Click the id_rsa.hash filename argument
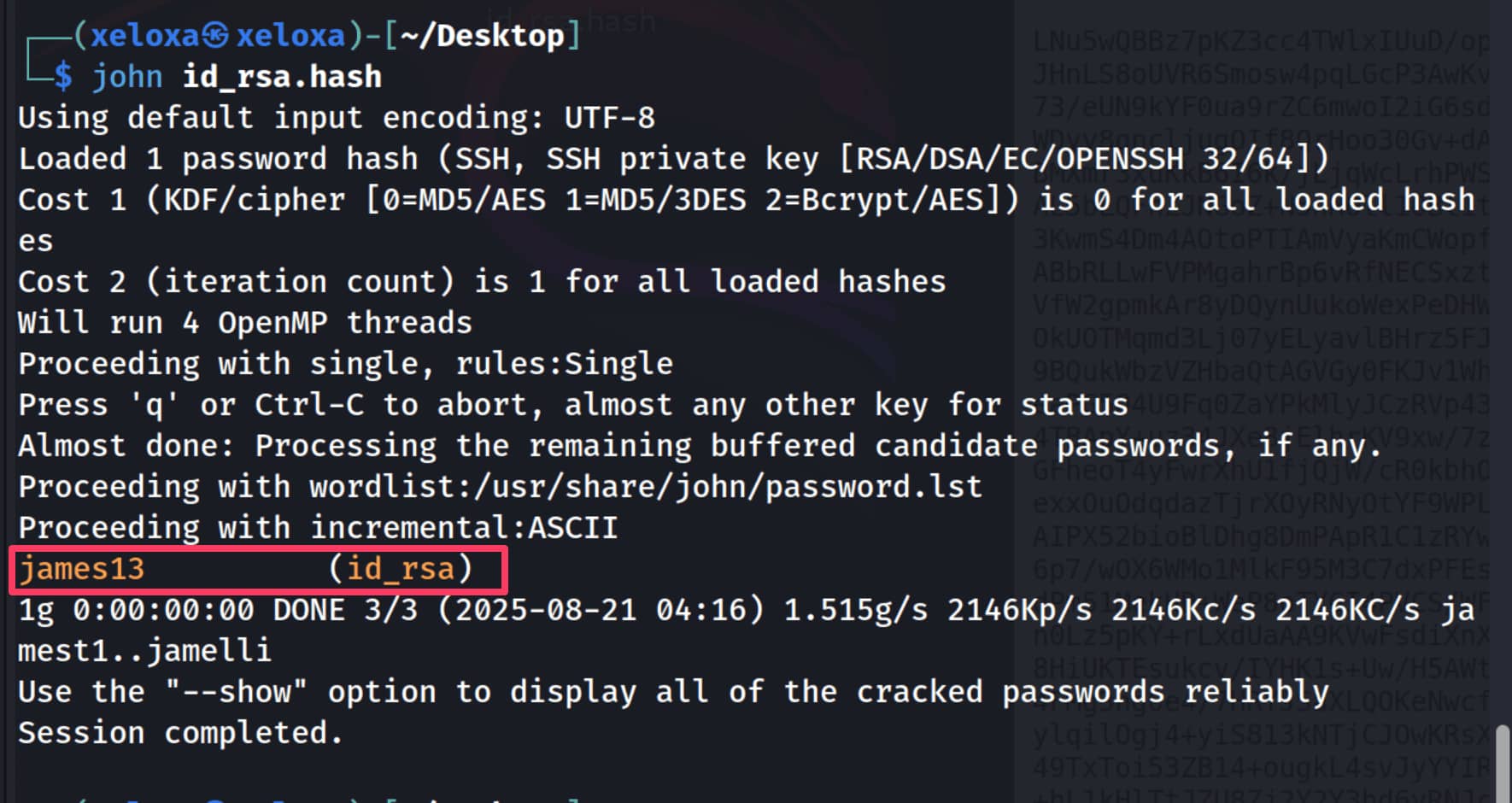The height and width of the screenshot is (803, 1512). pos(282,77)
